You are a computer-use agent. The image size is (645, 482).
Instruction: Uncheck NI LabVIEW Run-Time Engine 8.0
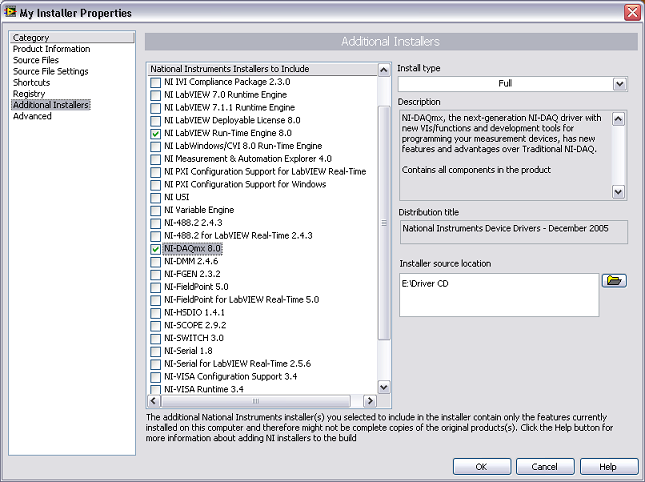[155, 134]
